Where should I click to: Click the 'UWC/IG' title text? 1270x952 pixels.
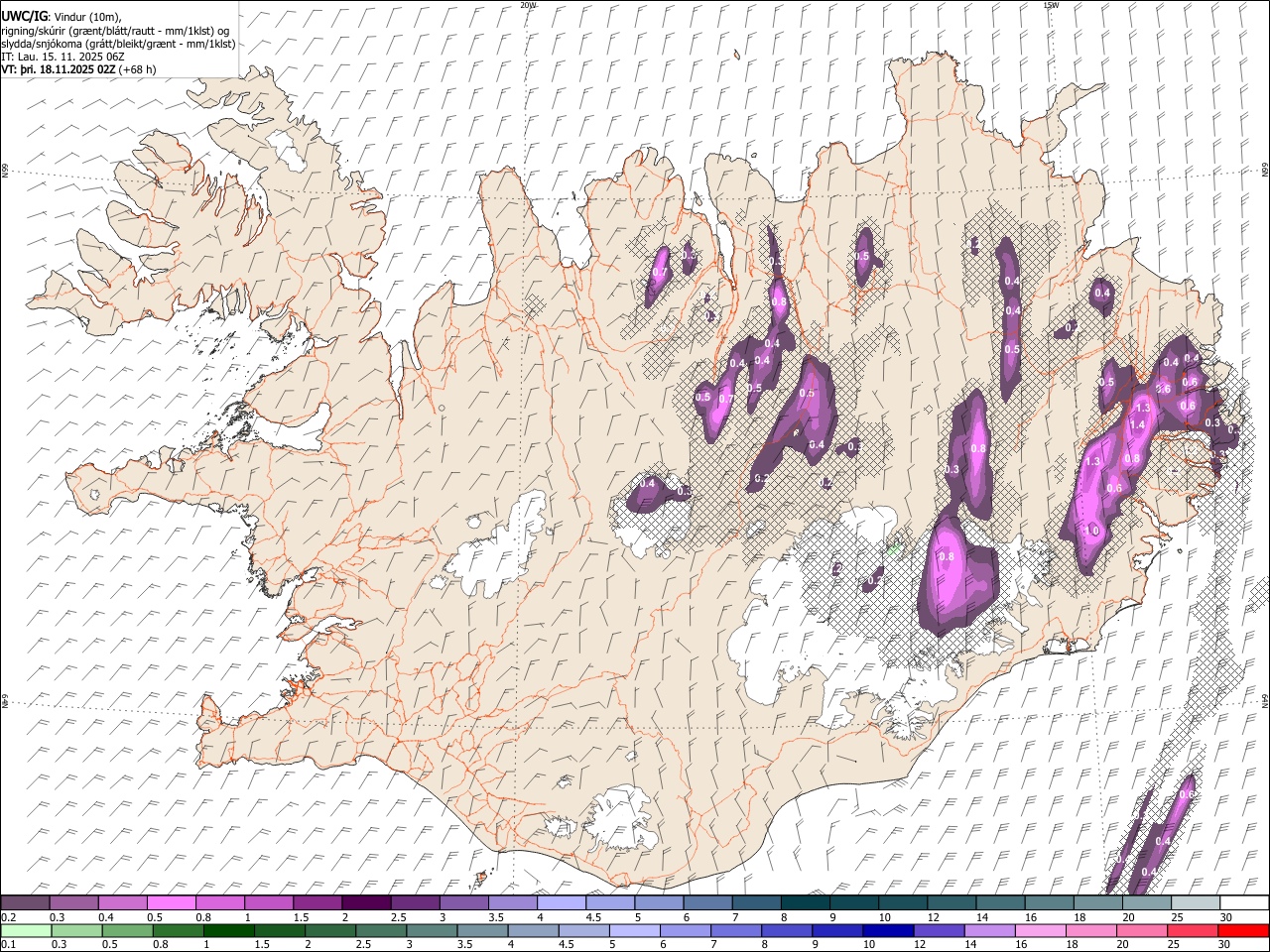click(24, 17)
